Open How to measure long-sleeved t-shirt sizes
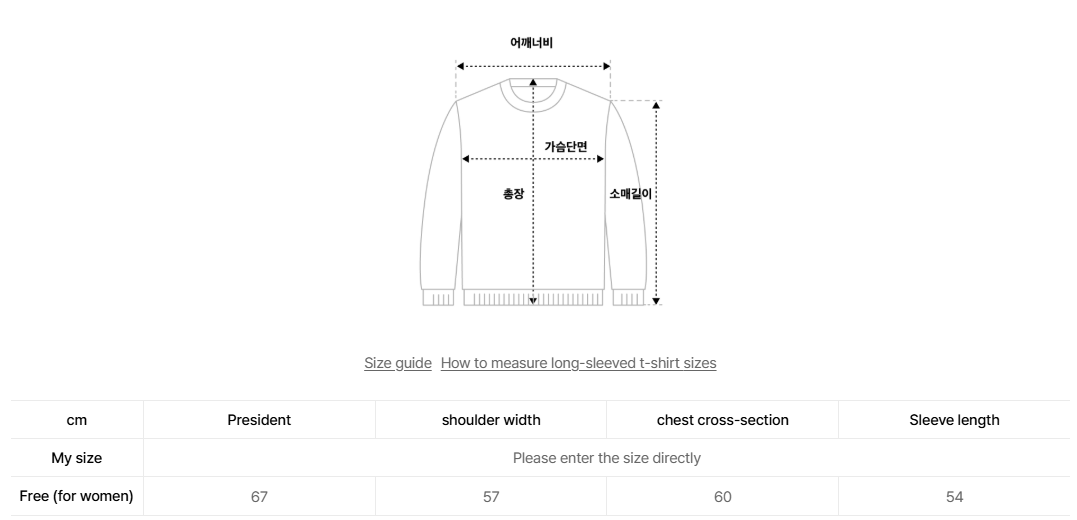Screen dimensions: 1077x520 [x=578, y=363]
